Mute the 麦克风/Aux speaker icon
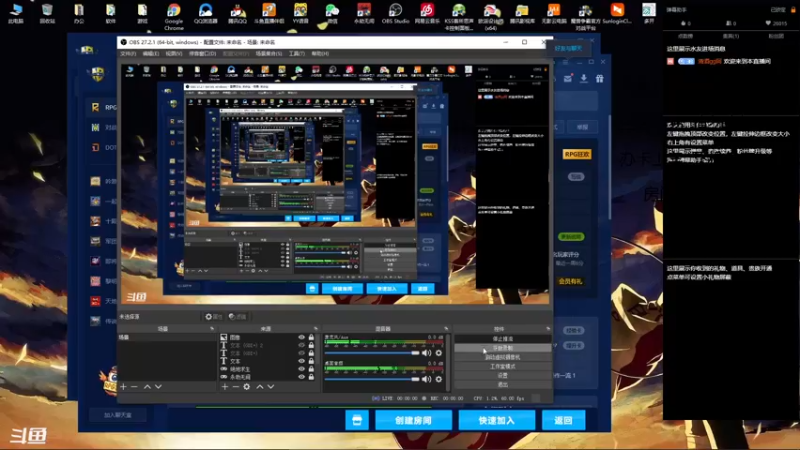The height and width of the screenshot is (450, 800). (427, 353)
